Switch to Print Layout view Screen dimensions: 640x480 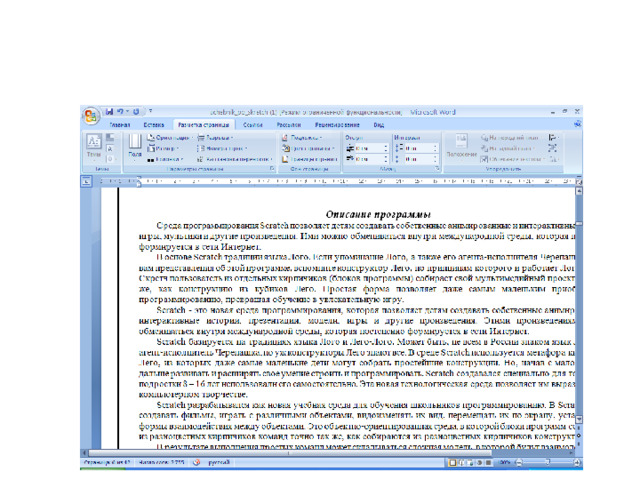(x=452, y=462)
